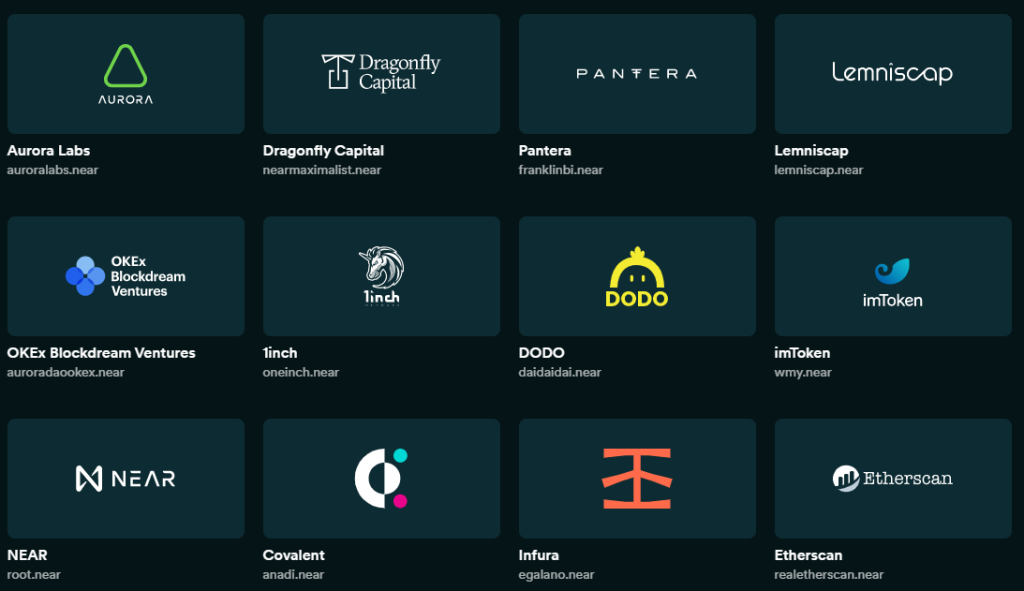Click the anadi.near account name
This screenshot has height=591, width=1024.
293,575
